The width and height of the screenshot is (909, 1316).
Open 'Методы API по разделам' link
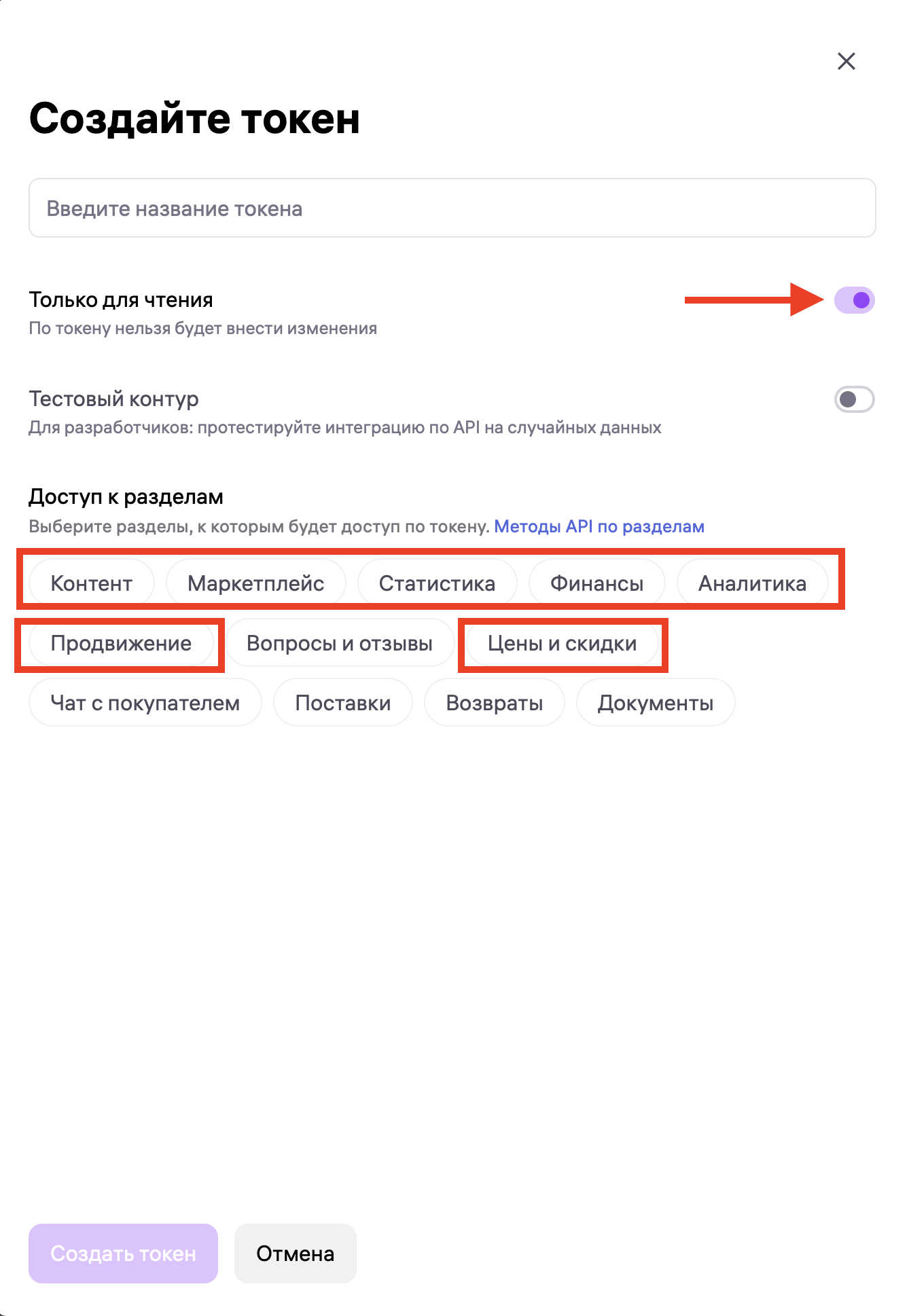(599, 527)
